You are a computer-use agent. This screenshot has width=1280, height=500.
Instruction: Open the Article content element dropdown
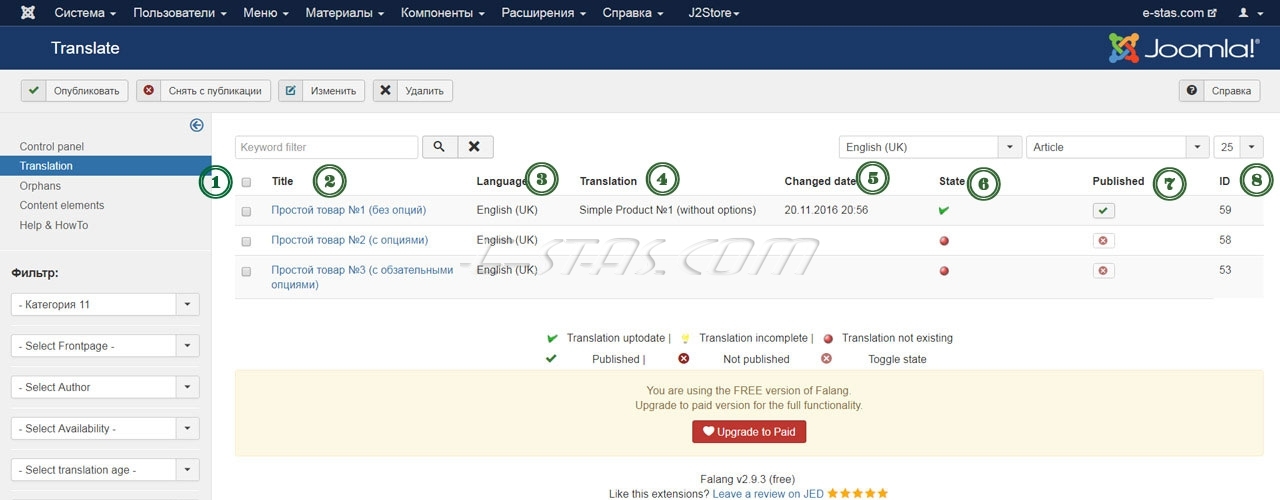pyautogui.click(x=1117, y=147)
